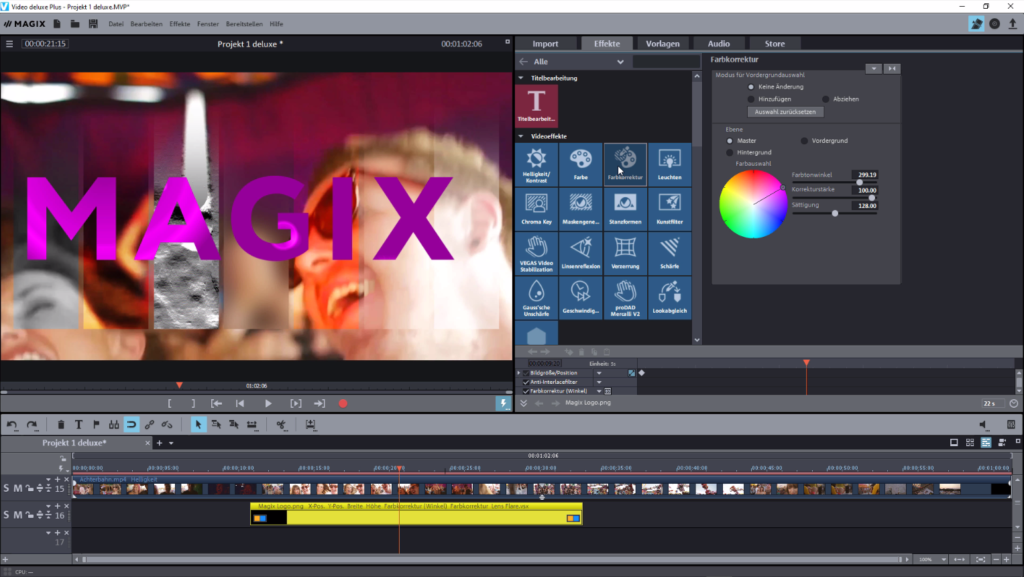
Task: Click the redo arrow in timeline toolbar
Action: pos(31,424)
